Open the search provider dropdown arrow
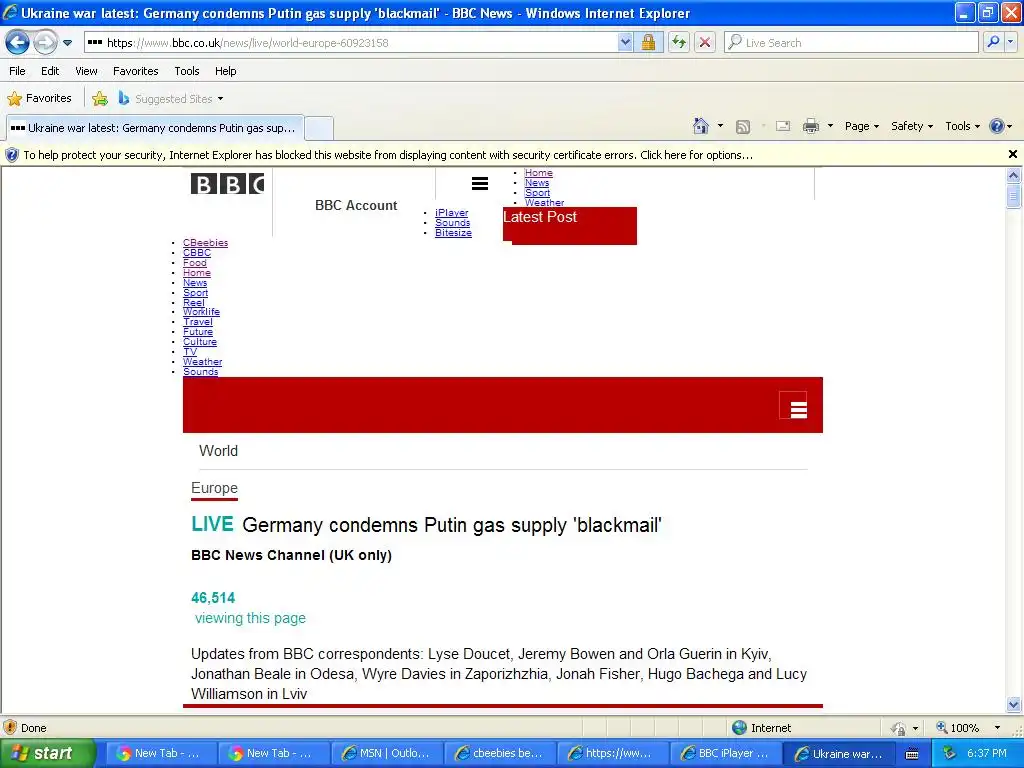Image resolution: width=1024 pixels, height=768 pixels. [1011, 42]
